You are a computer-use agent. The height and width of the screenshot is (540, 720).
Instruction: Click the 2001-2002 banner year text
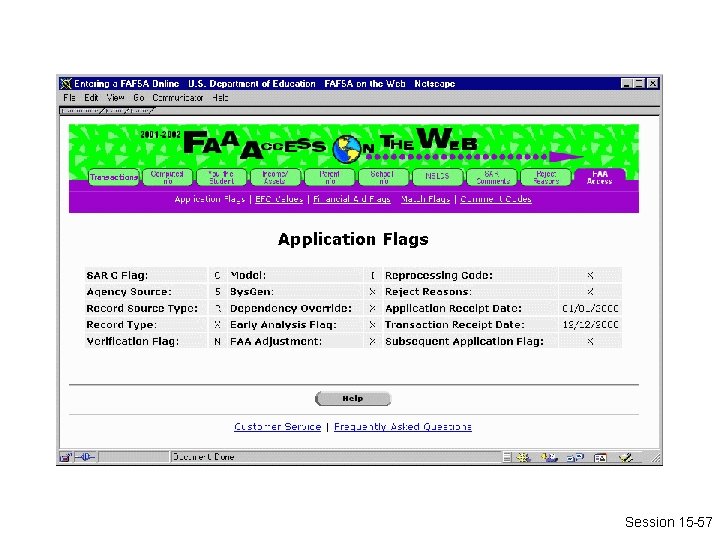(x=160, y=135)
